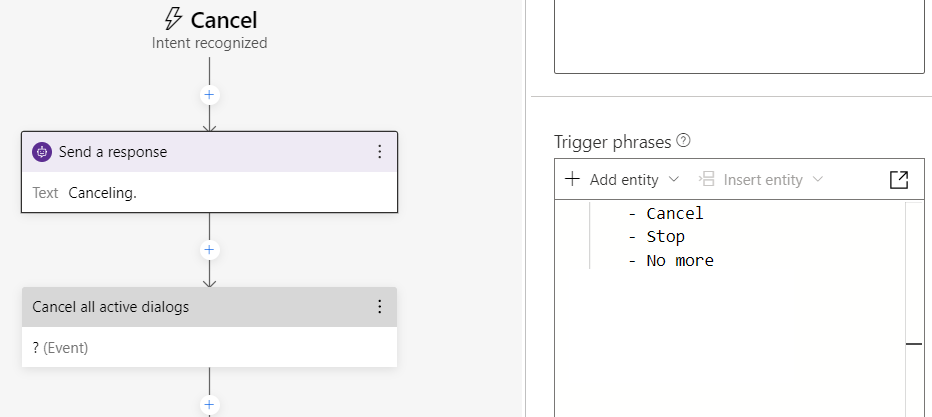Screen dimensions: 932x417
Task: Add action after the Send a response node
Action: (x=209, y=250)
